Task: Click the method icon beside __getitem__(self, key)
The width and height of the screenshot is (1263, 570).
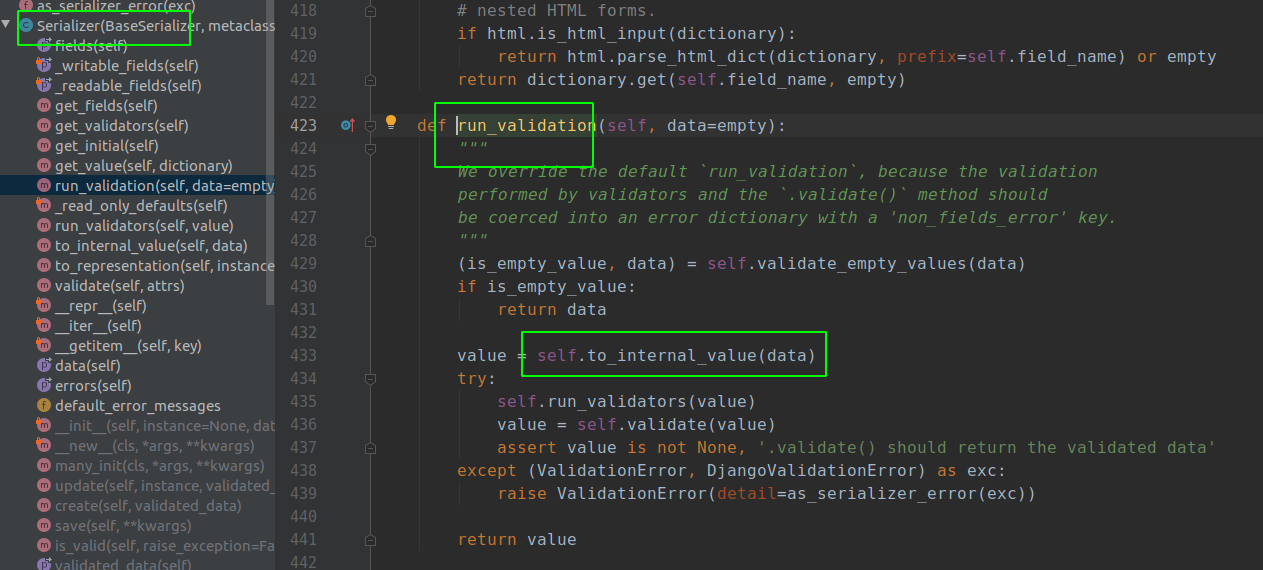Action: pyautogui.click(x=44, y=346)
